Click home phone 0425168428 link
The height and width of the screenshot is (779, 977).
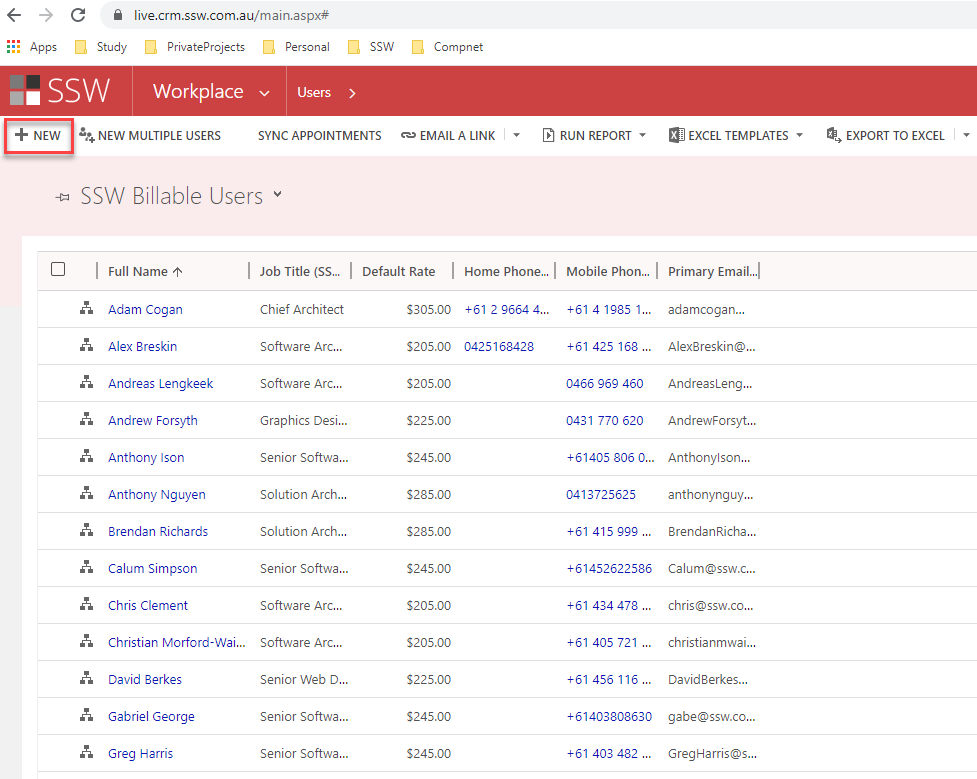[499, 346]
